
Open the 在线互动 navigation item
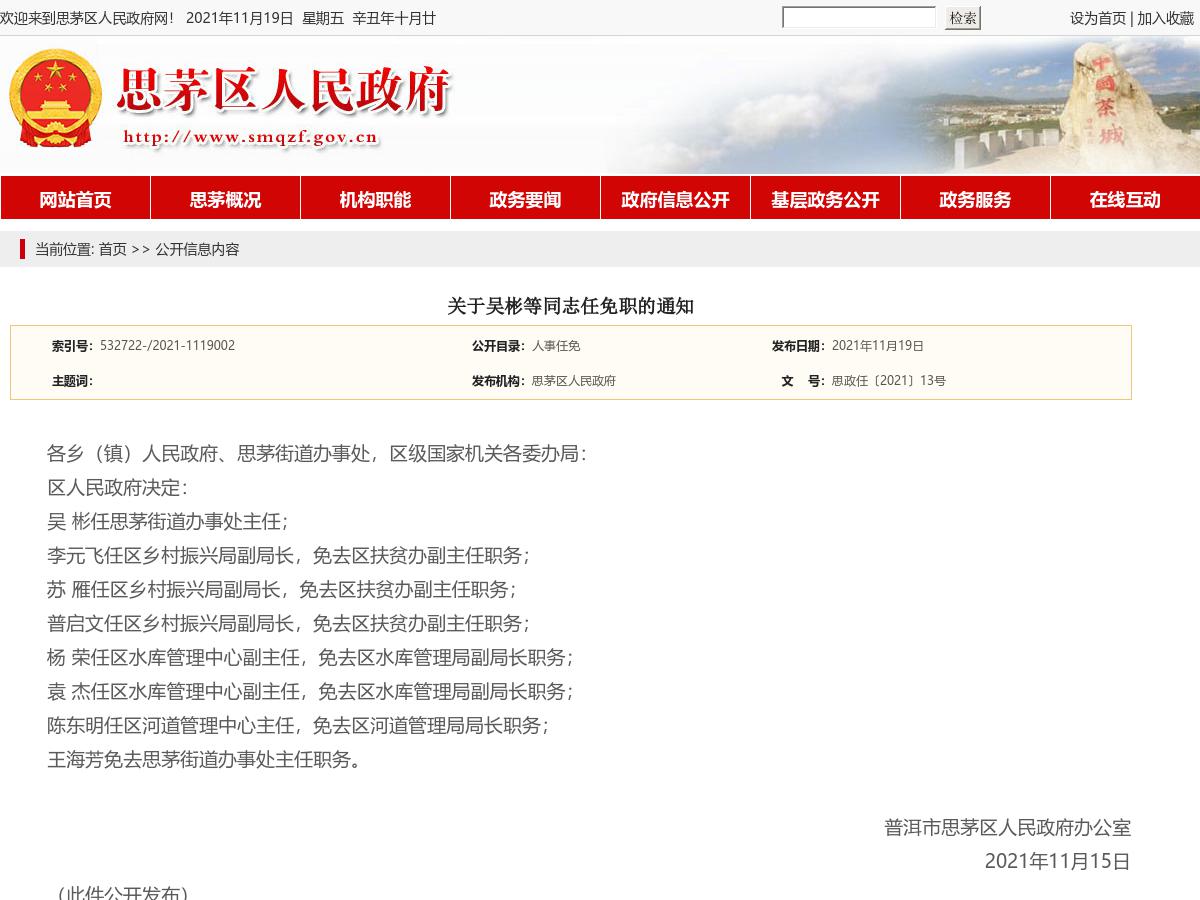click(x=1125, y=199)
